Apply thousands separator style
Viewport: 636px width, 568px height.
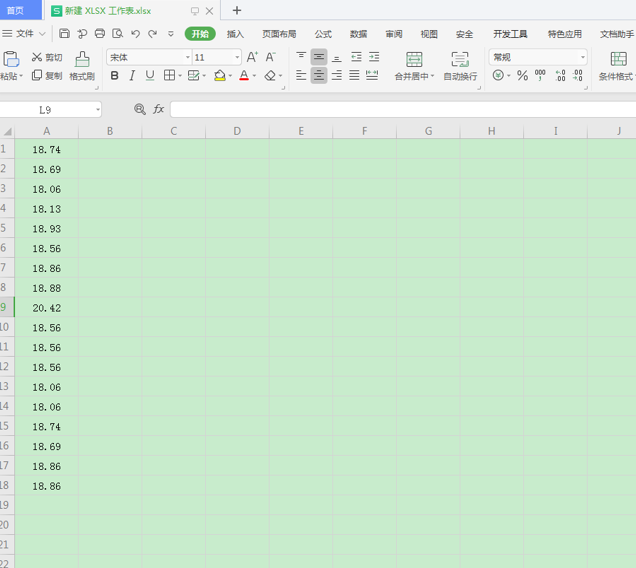tap(540, 75)
